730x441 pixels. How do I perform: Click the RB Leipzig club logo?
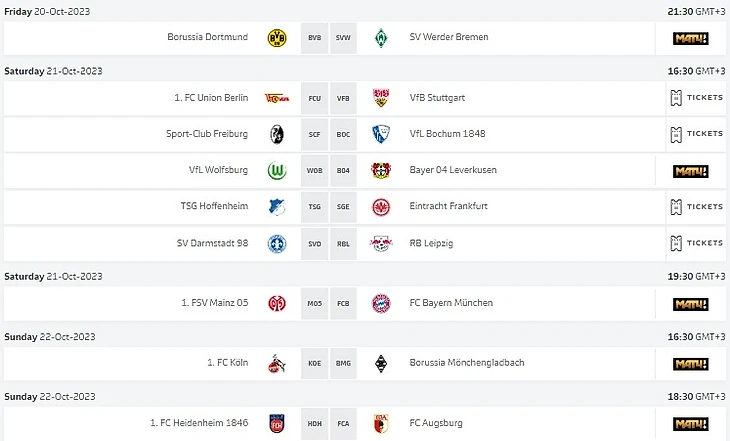click(380, 243)
